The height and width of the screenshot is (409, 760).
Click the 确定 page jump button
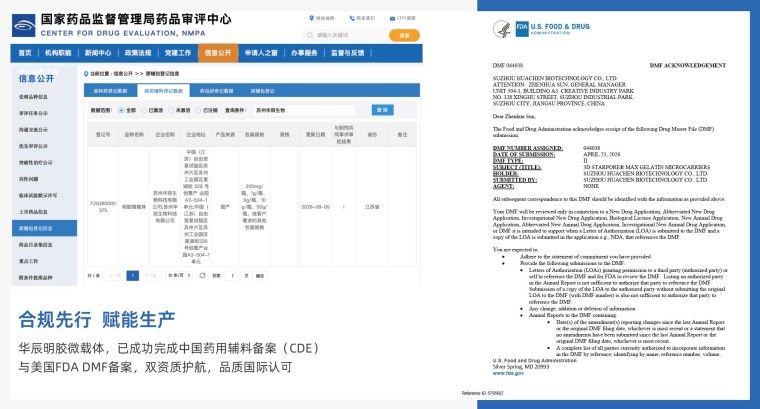[260, 276]
